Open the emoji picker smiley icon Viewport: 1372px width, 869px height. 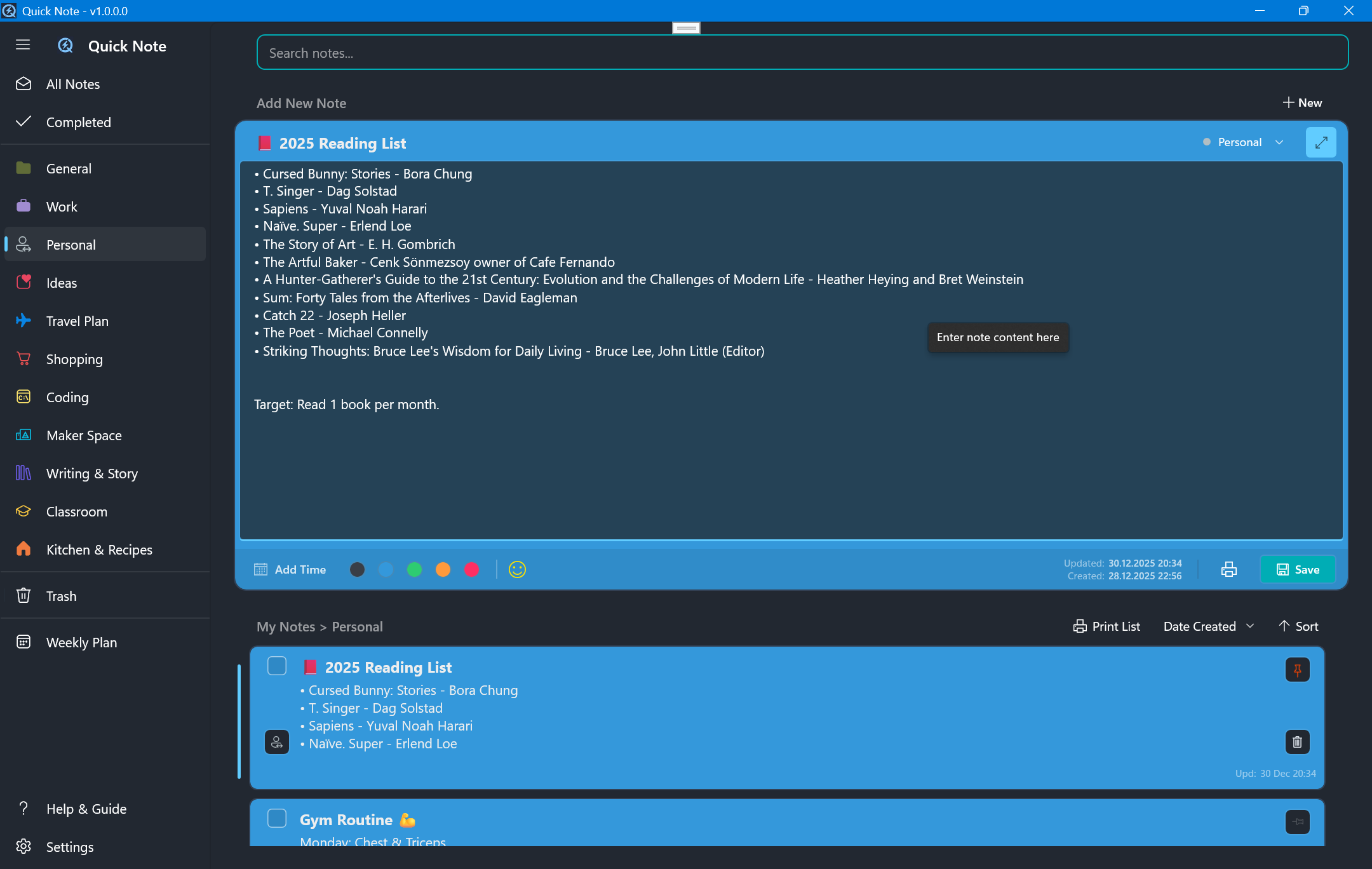pos(517,569)
